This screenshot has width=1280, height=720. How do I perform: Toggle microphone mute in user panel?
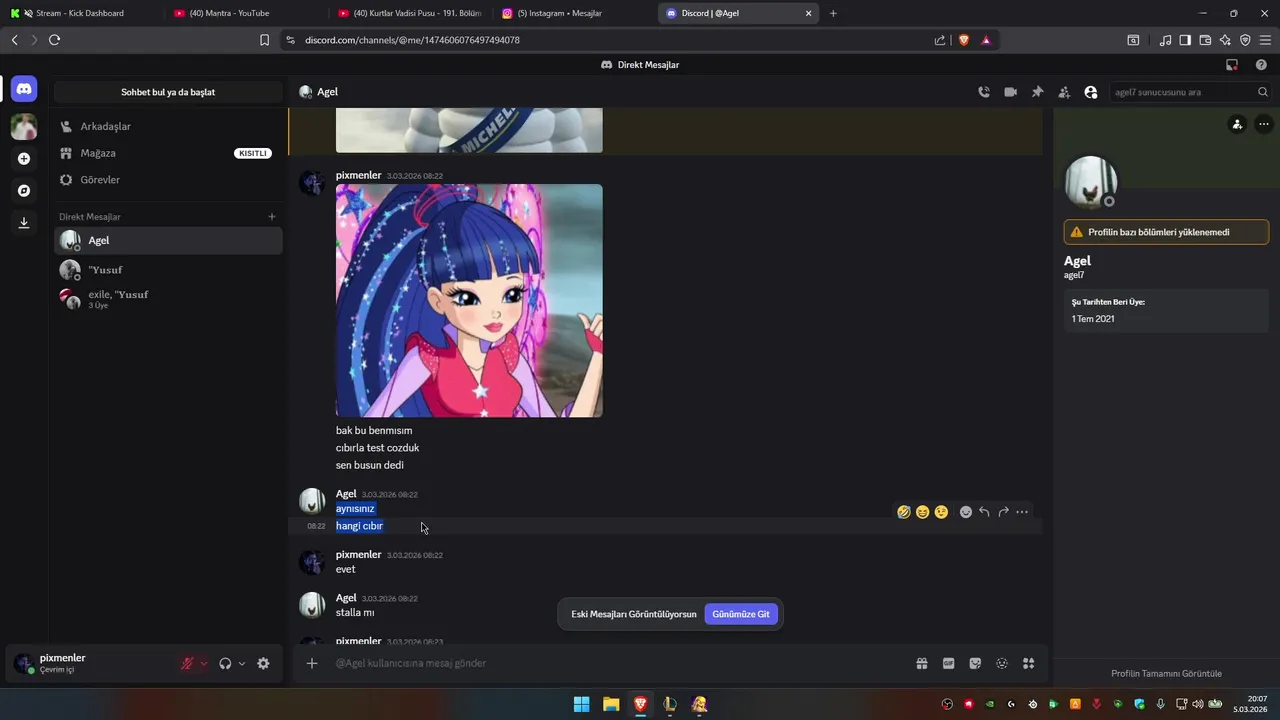pos(187,663)
